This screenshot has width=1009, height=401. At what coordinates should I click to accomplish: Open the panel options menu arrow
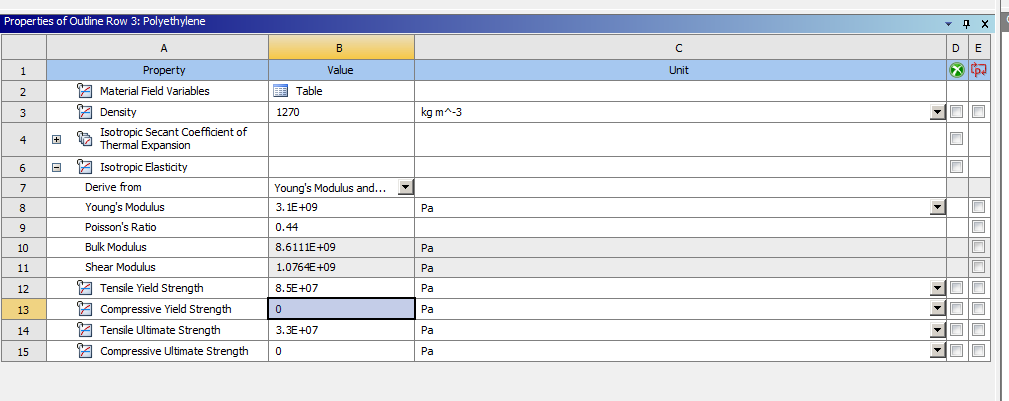(x=949, y=23)
